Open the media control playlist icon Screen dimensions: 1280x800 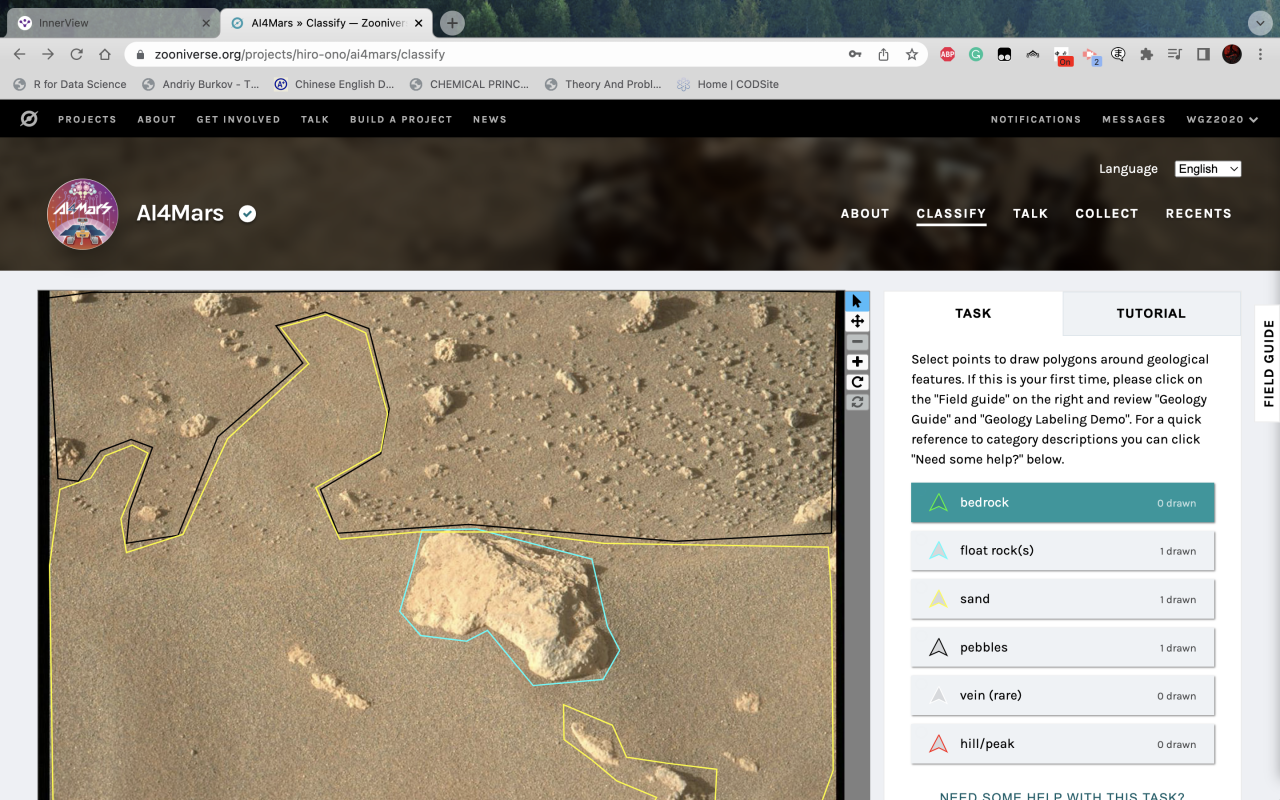pos(1175,54)
